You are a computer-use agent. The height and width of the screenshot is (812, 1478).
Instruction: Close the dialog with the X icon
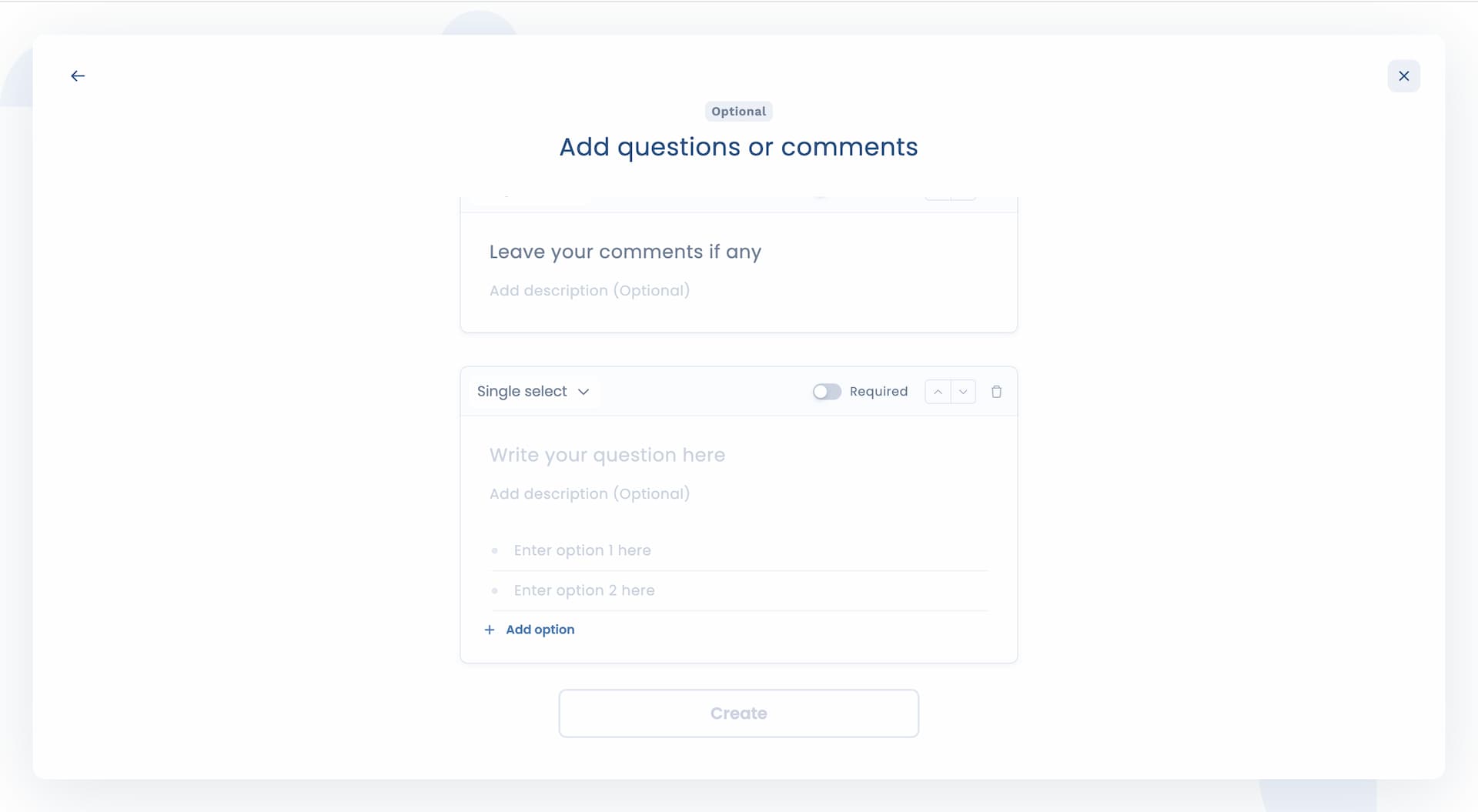point(1403,75)
